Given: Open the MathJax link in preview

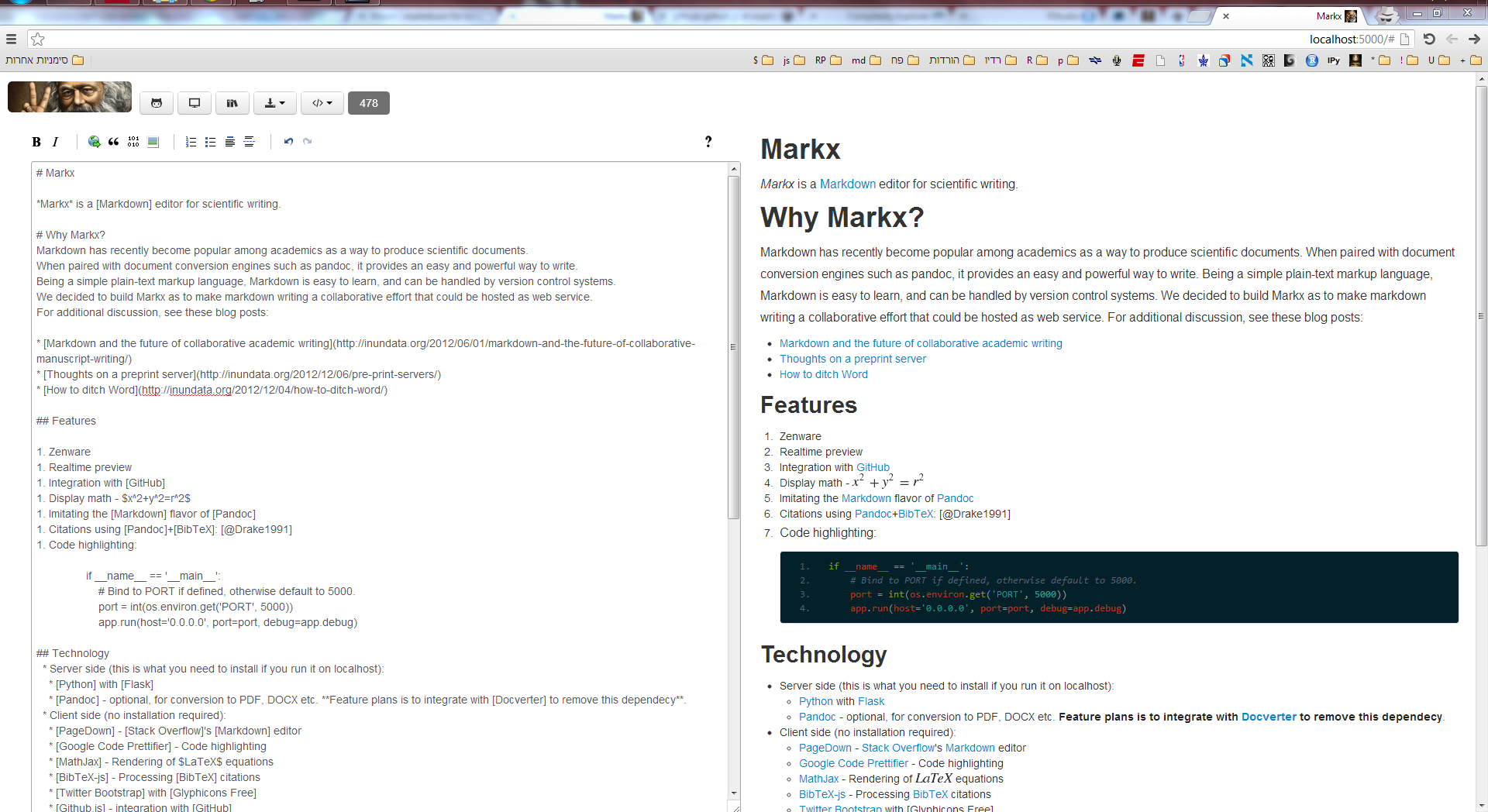Looking at the screenshot, I should tap(818, 779).
